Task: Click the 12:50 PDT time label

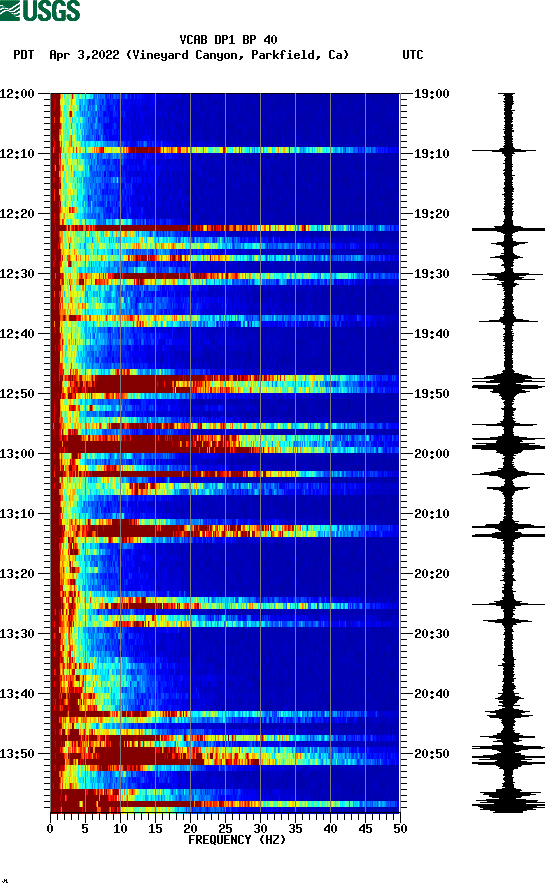Action: (x=17, y=394)
